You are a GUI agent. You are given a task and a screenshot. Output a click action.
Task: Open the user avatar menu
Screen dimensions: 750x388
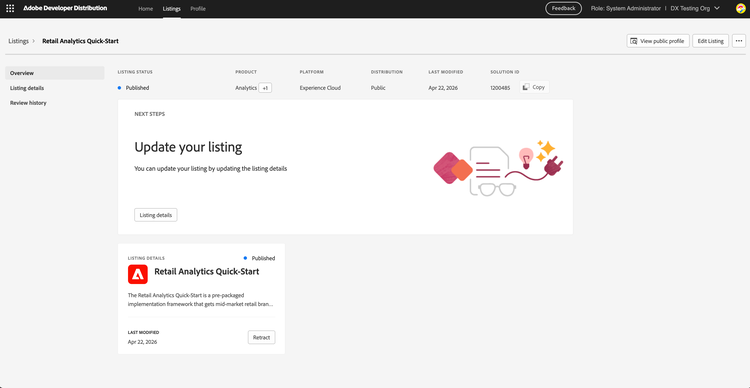740,9
